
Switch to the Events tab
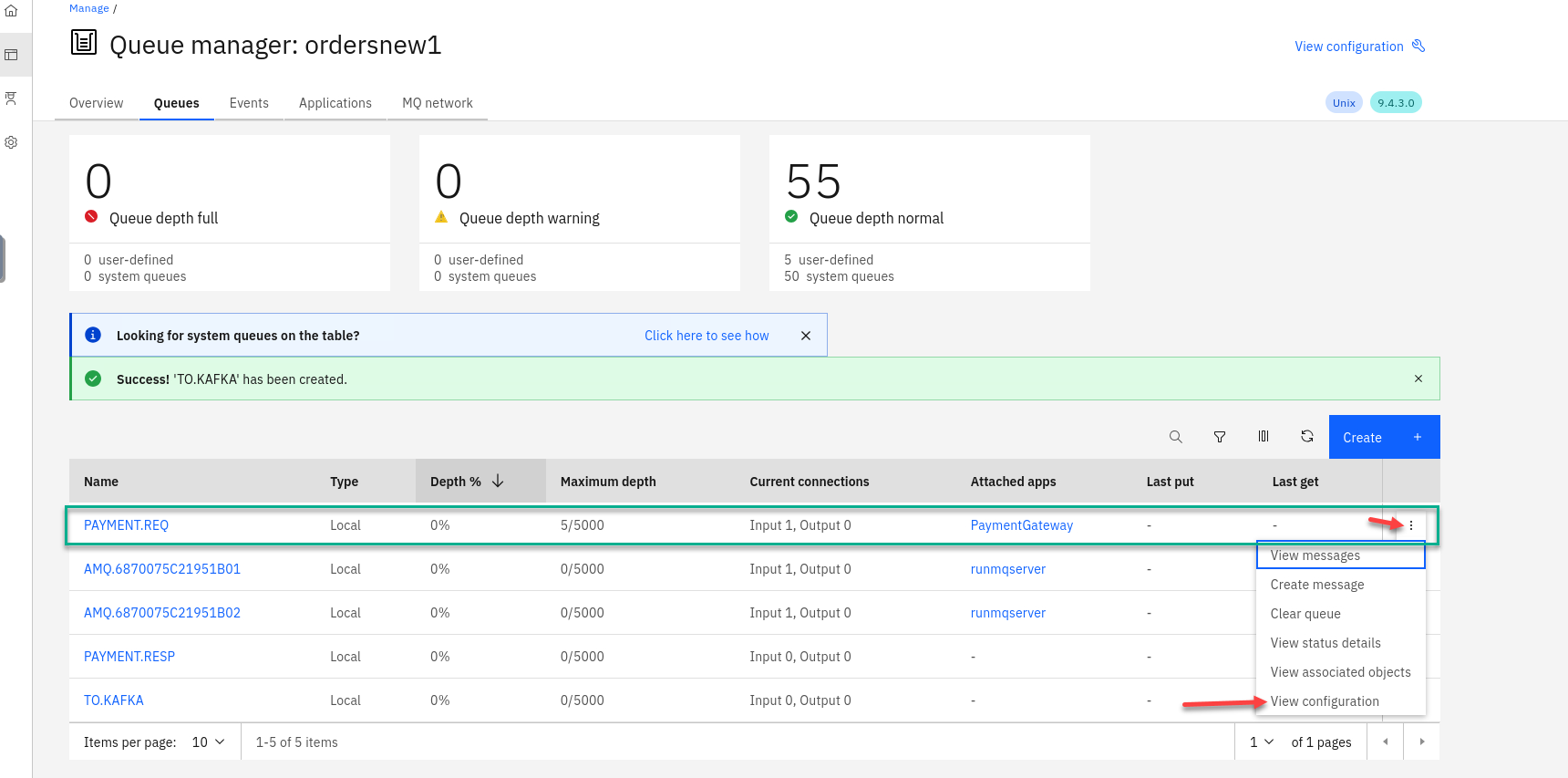click(x=249, y=103)
